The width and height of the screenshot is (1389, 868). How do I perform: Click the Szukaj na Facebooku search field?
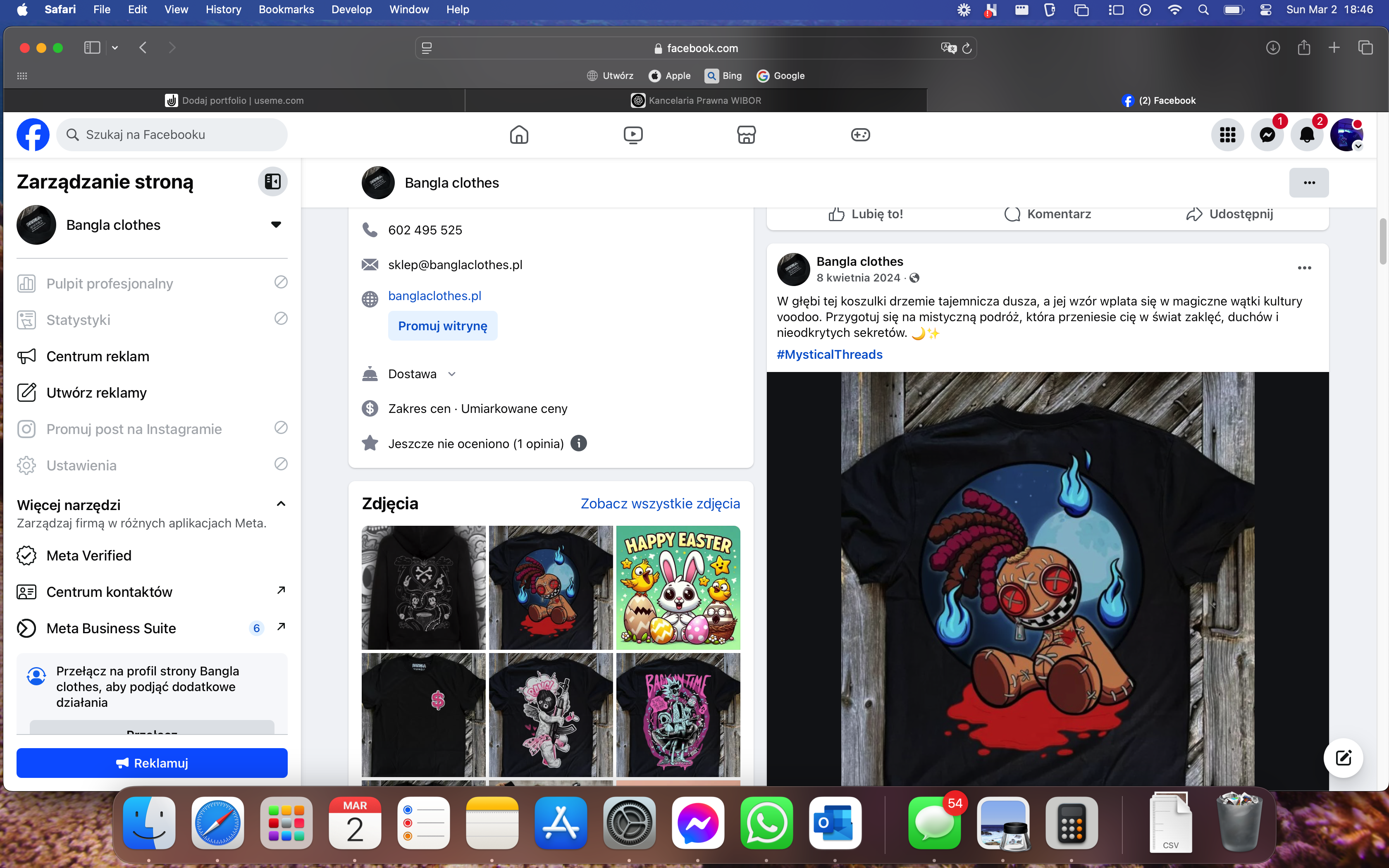tap(172, 134)
